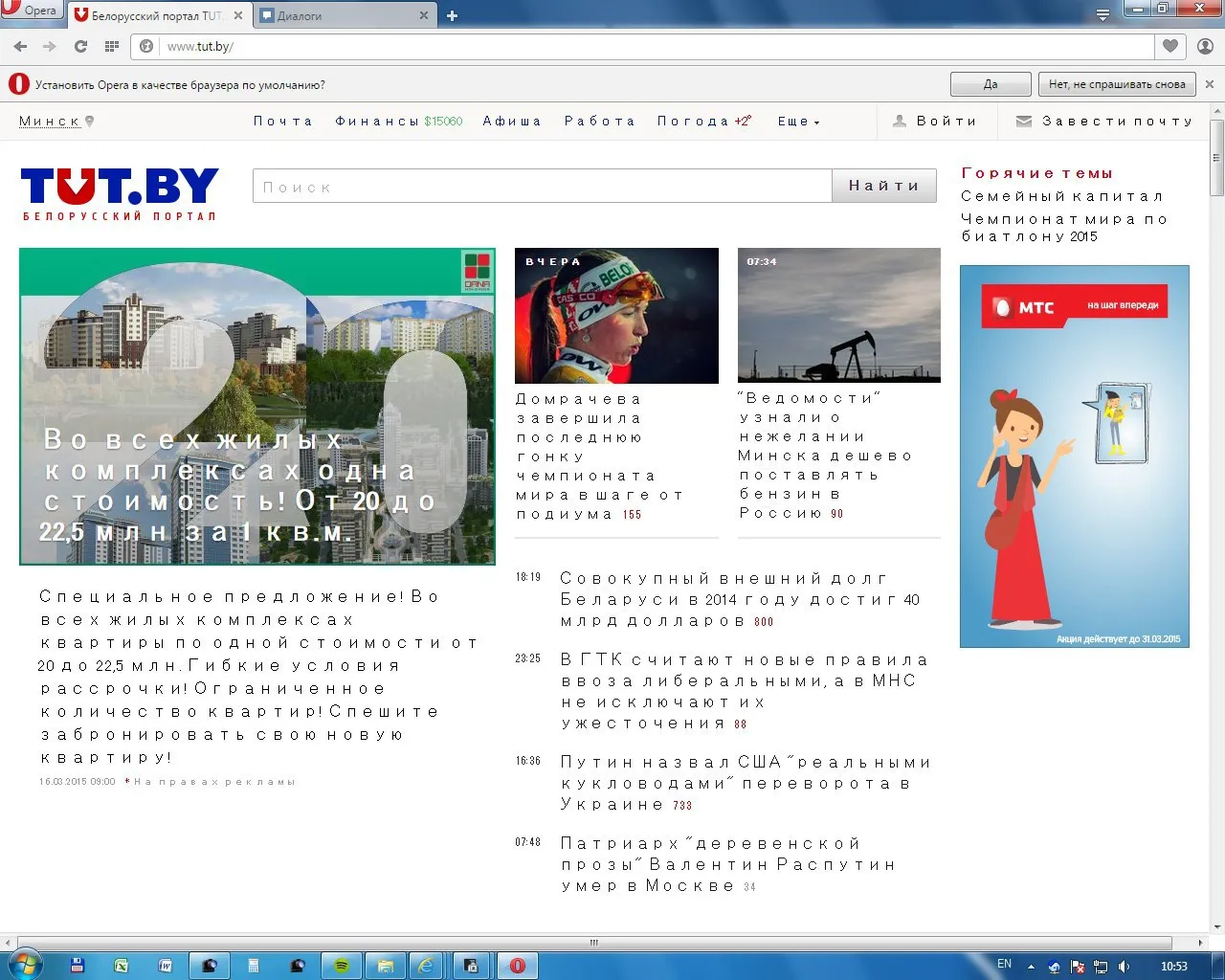Open the ГТК новые правила ввоза article
Image resolution: width=1225 pixels, height=980 pixels.
click(745, 691)
